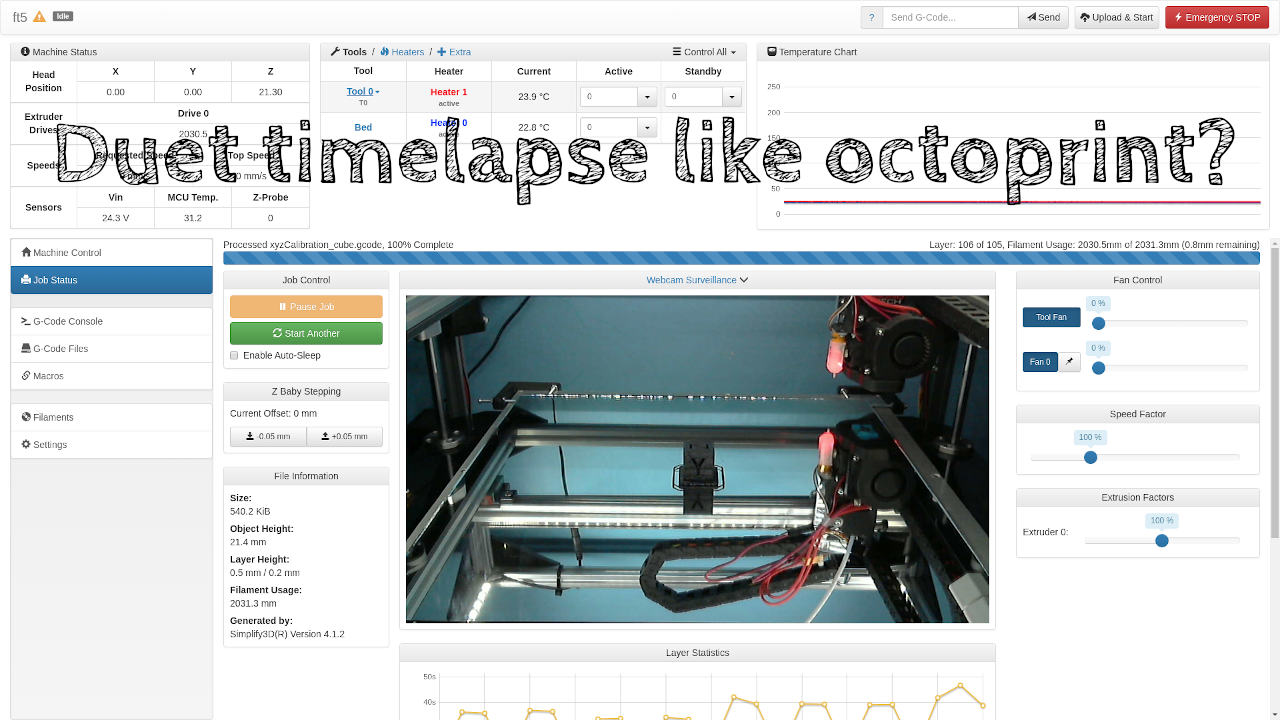Switch to the Heaters tab
1280x720 pixels.
click(x=402, y=52)
